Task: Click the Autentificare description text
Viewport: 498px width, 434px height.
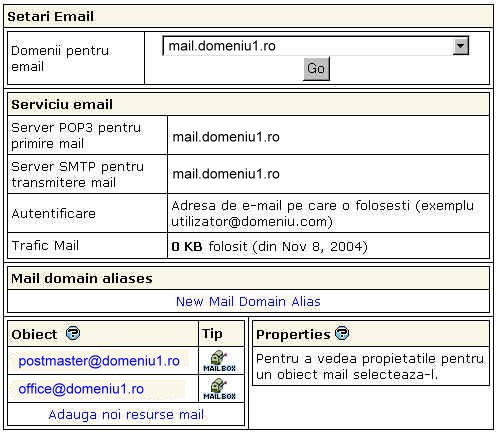Action: point(322,214)
